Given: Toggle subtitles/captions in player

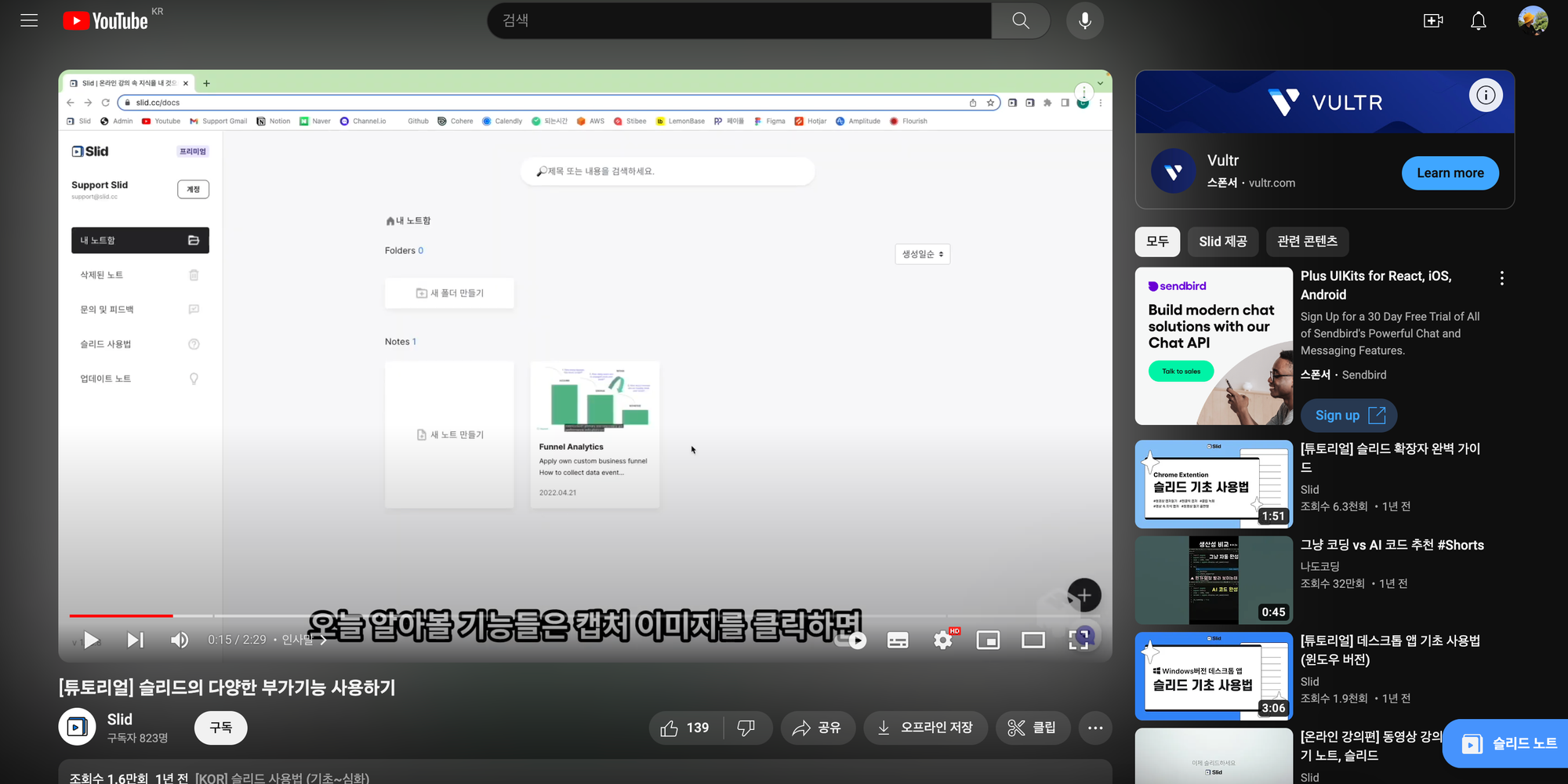Looking at the screenshot, I should (898, 641).
